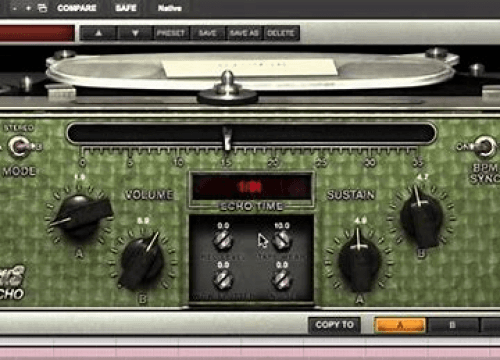This screenshot has width=500, height=360.
Task: Click the Sustain A knob
Action: 359,262
